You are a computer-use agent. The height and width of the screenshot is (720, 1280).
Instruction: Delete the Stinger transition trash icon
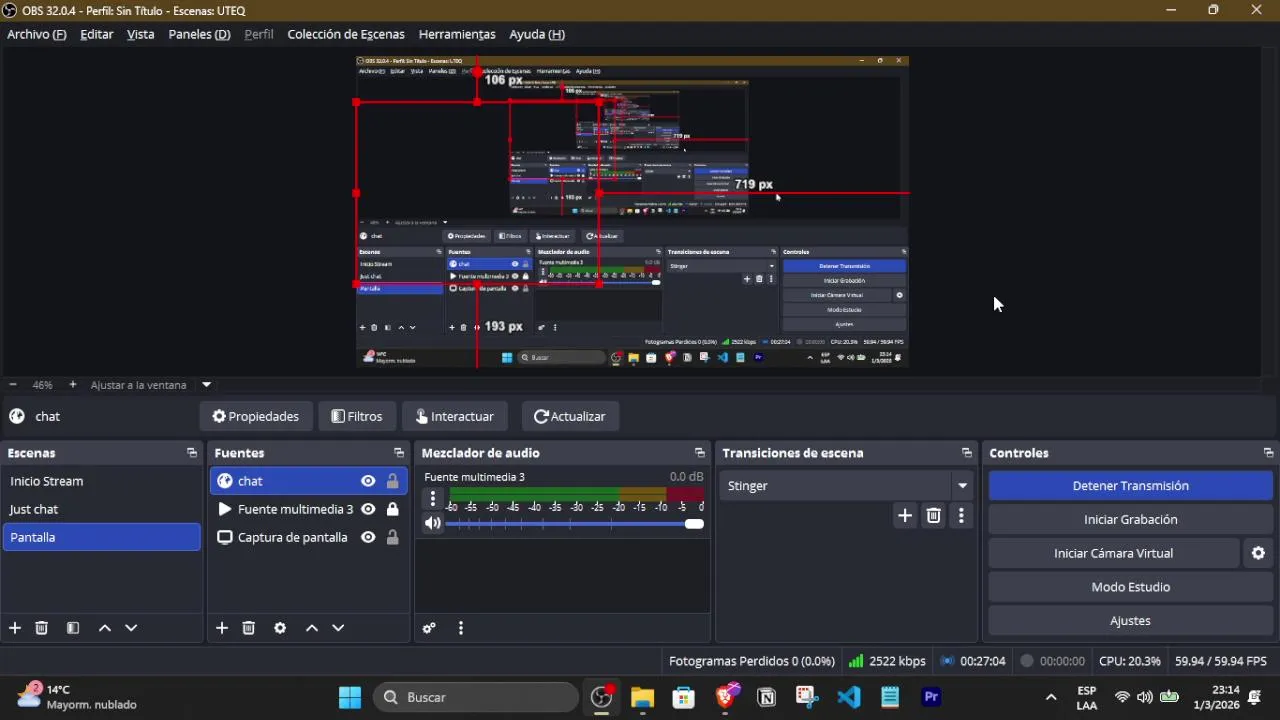[933, 516]
